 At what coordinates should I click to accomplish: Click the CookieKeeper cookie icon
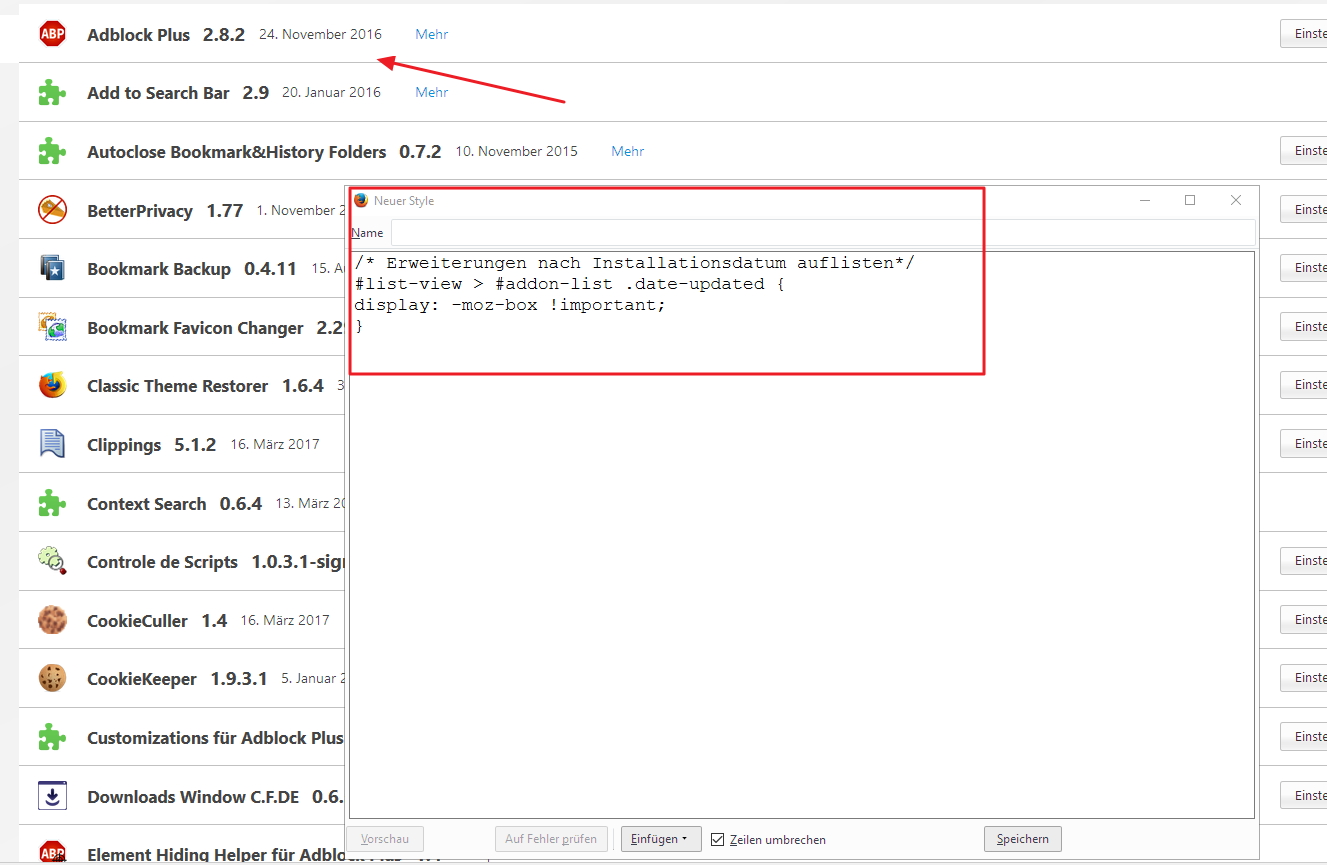(52, 678)
